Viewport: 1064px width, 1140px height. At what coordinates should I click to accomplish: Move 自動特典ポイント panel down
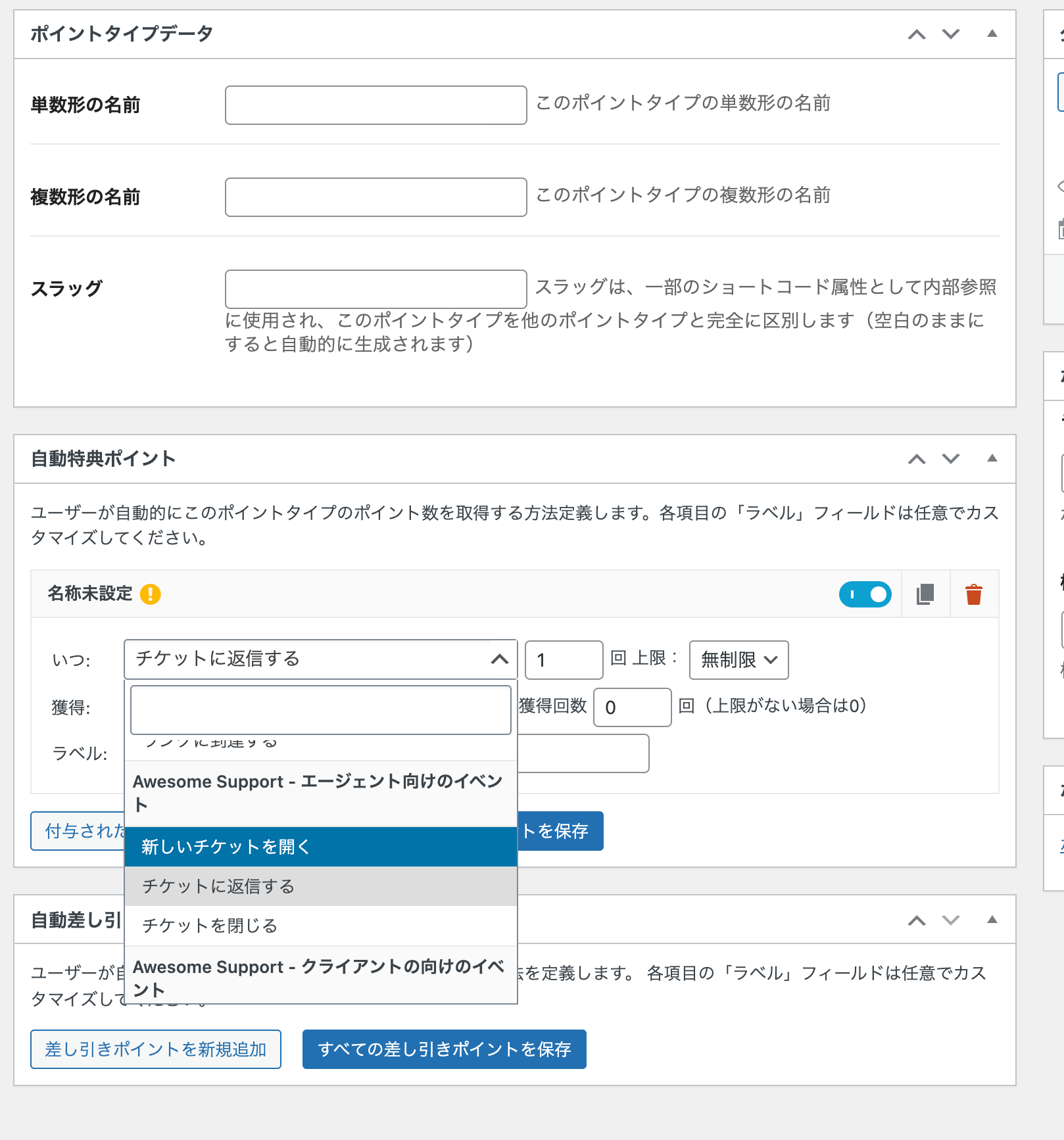coord(951,459)
